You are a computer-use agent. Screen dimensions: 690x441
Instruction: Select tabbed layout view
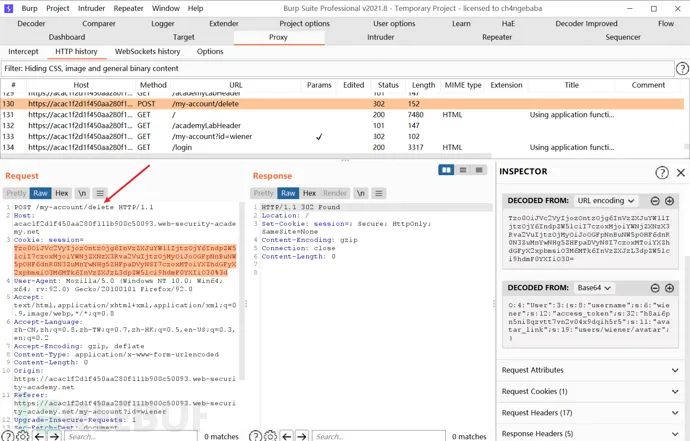click(x=479, y=170)
